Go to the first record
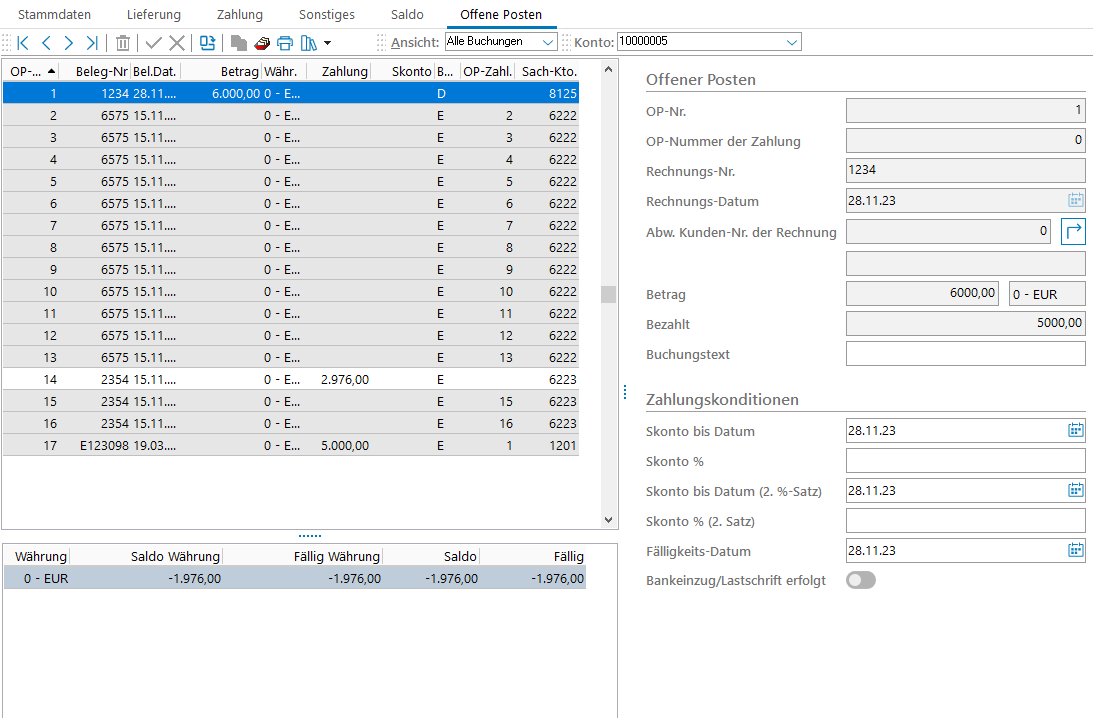Viewport: 1093px width, 718px height. point(23,42)
